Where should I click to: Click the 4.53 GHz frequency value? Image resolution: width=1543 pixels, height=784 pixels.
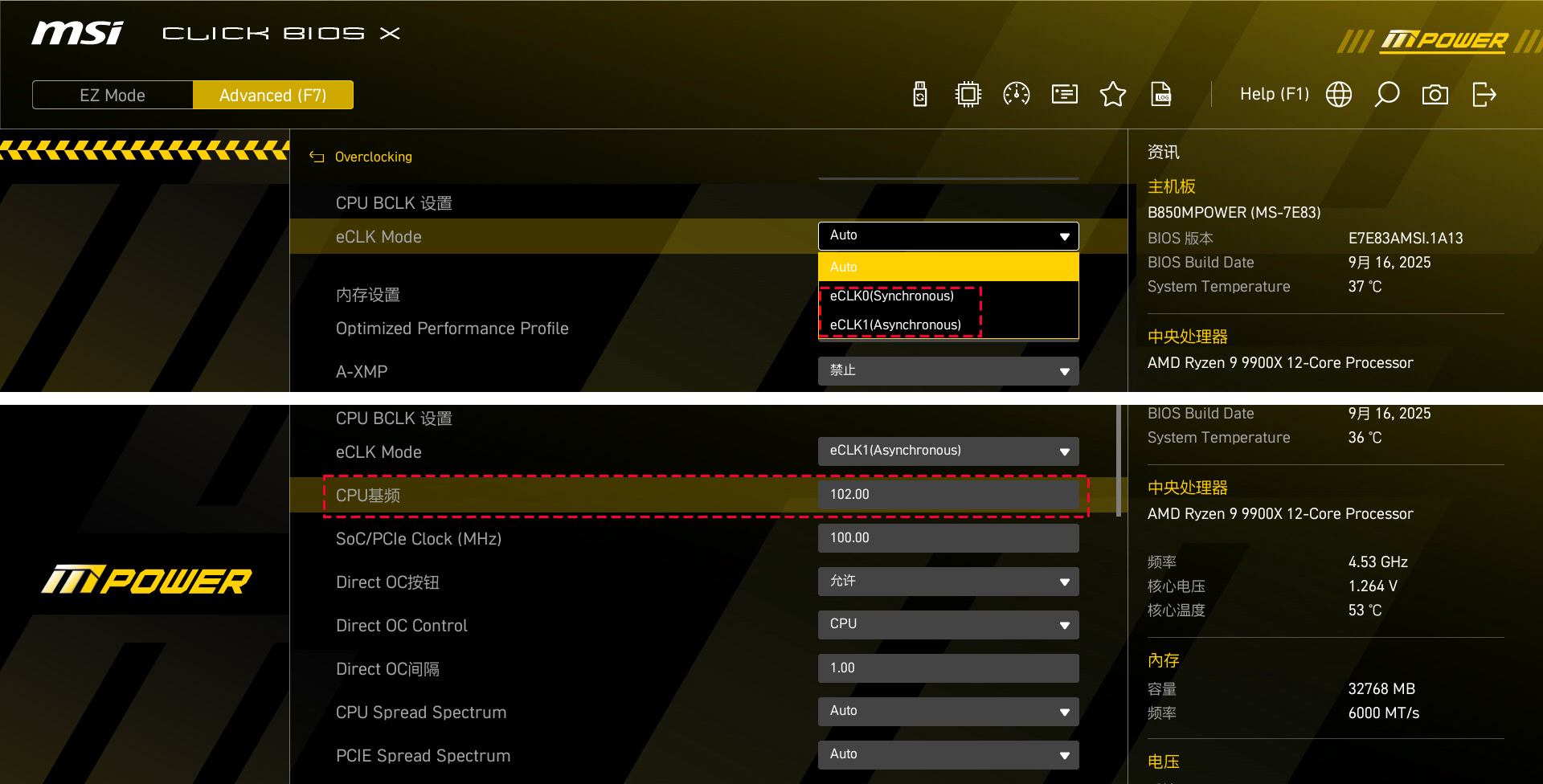[1378, 562]
